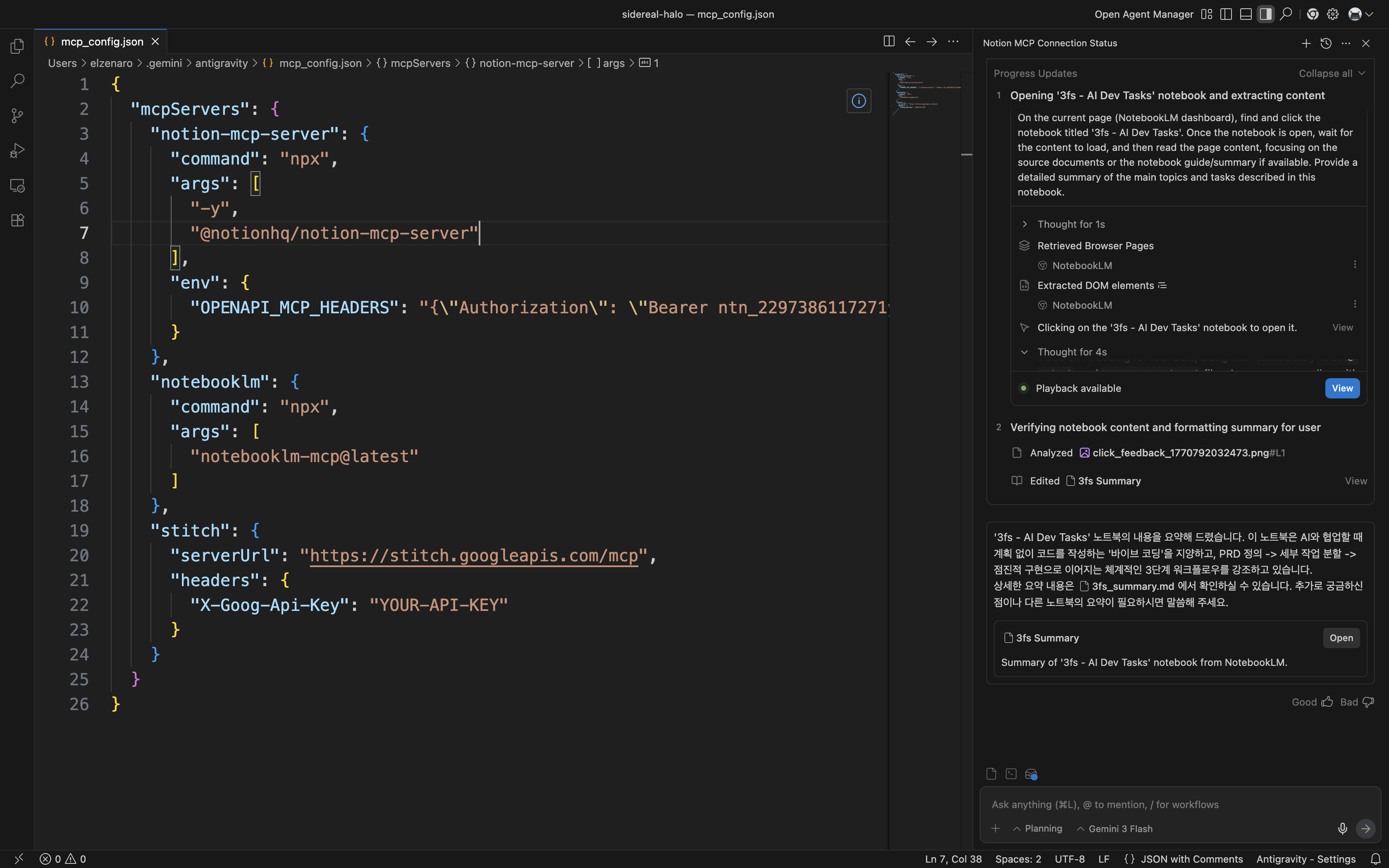Viewport: 1389px width, 868px height.
Task: Focus the Ask anything chat input
Action: (1179, 804)
